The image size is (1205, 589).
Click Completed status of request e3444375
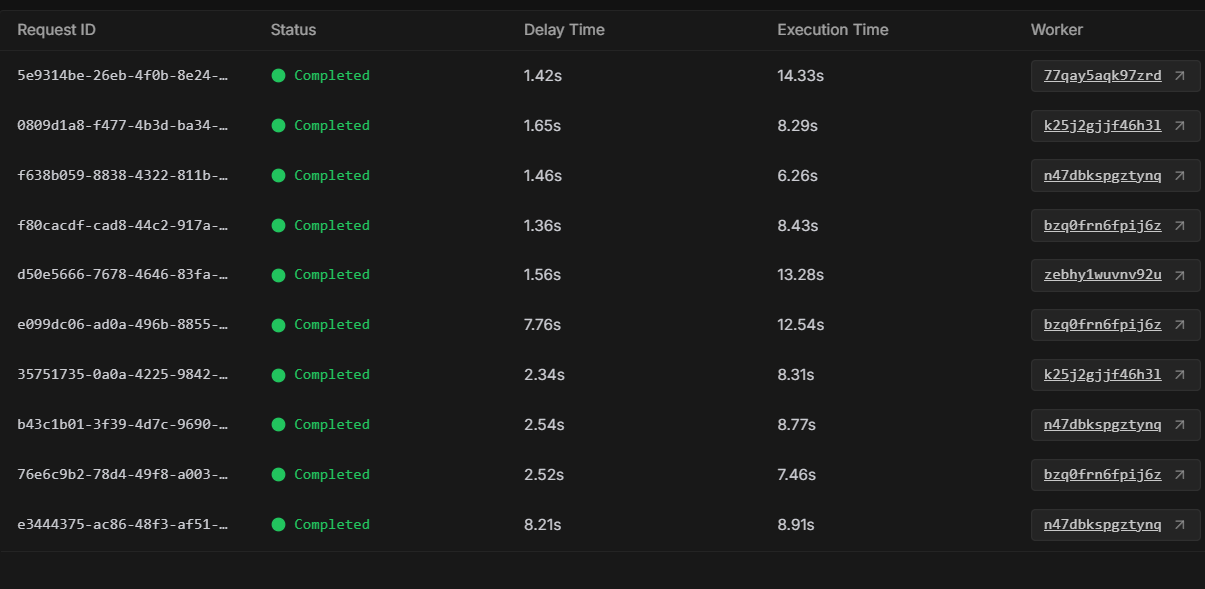tap(331, 525)
